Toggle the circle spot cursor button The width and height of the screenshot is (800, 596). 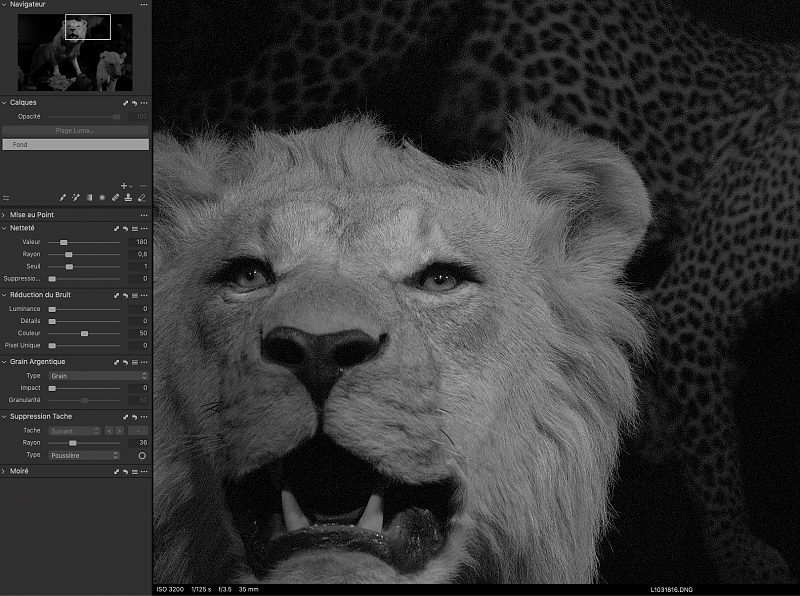pos(142,455)
